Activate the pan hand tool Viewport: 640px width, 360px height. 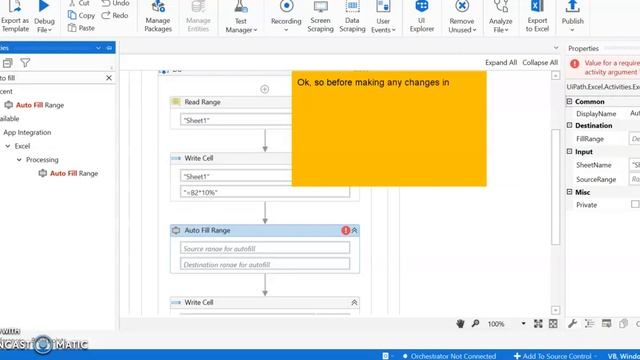point(460,324)
